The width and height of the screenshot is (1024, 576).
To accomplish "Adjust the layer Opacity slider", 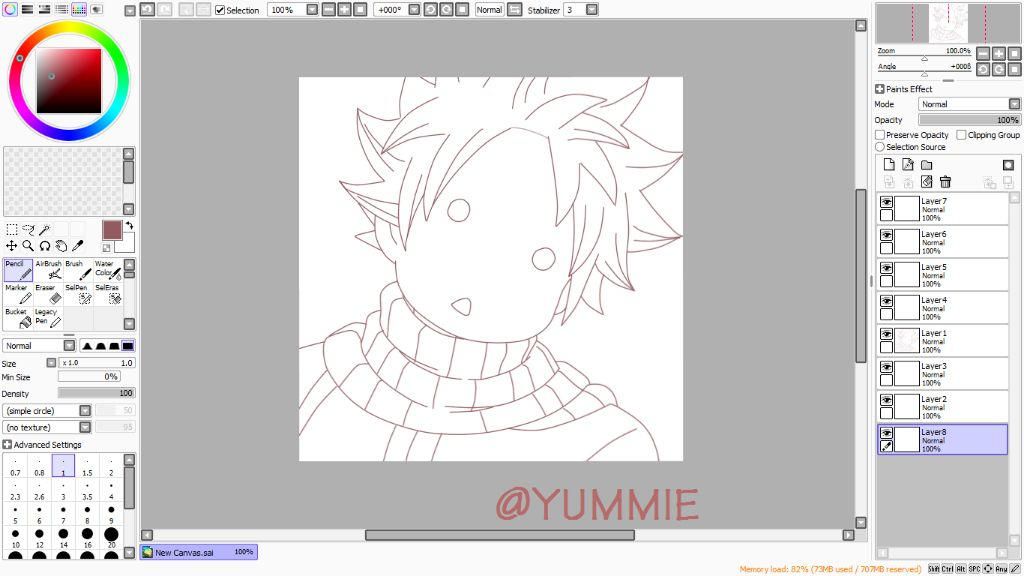I will pyautogui.click(x=969, y=120).
